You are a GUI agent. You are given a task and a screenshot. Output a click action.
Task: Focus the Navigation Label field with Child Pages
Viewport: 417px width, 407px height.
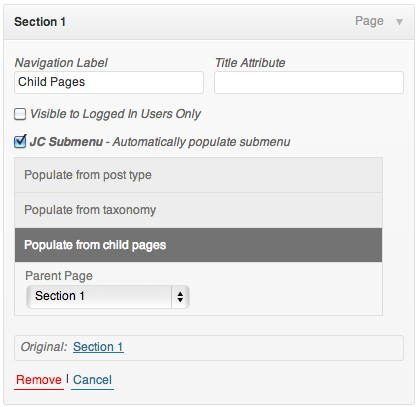coord(109,82)
